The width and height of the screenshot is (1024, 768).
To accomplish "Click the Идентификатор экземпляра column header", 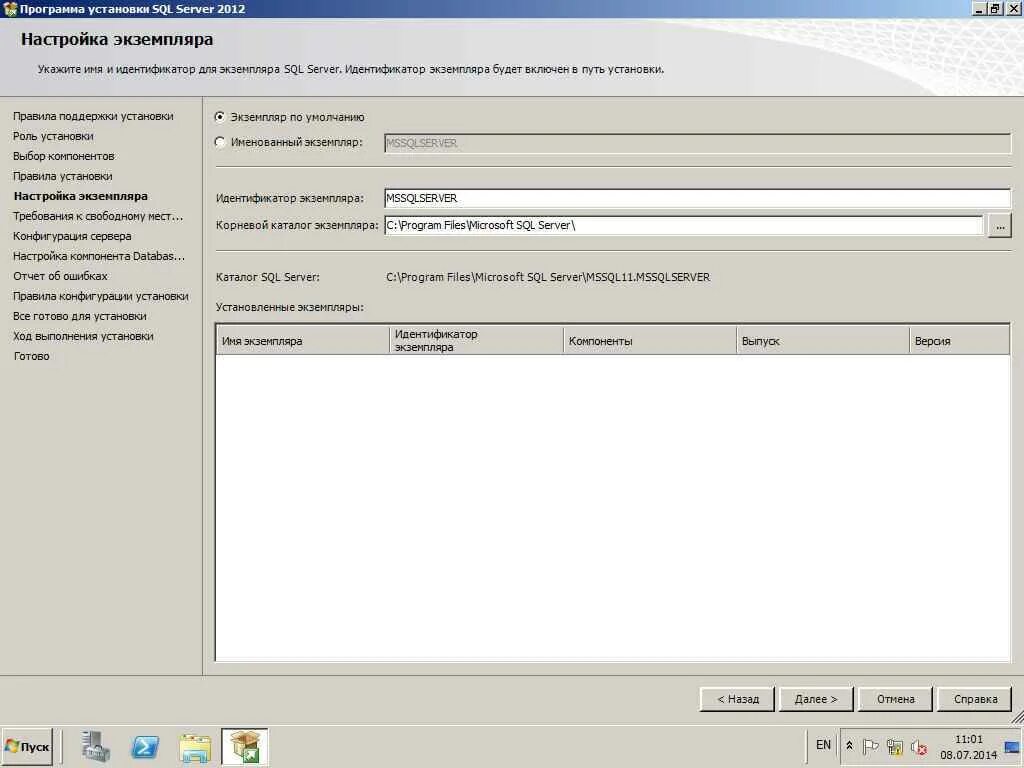I will [476, 341].
